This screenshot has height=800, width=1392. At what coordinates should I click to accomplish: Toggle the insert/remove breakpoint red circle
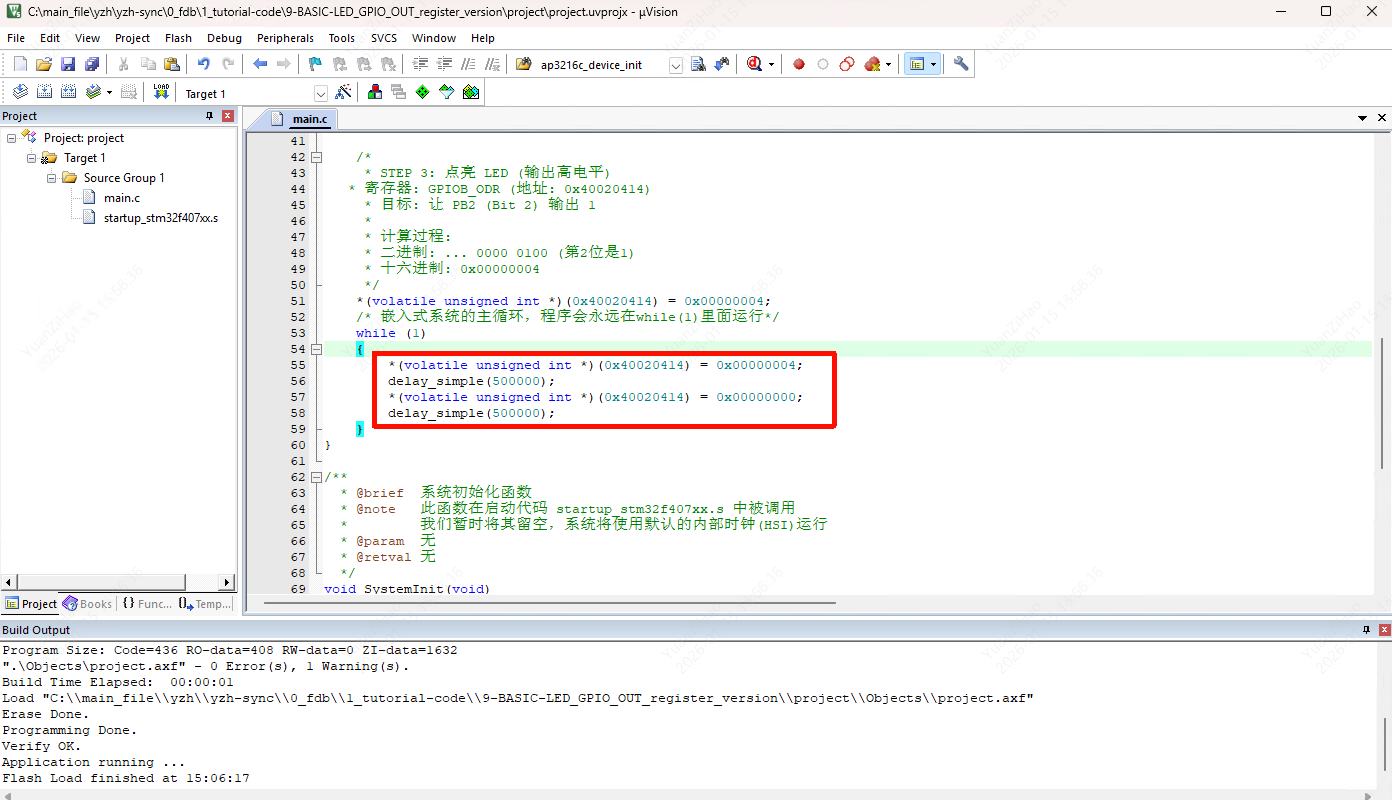799,64
